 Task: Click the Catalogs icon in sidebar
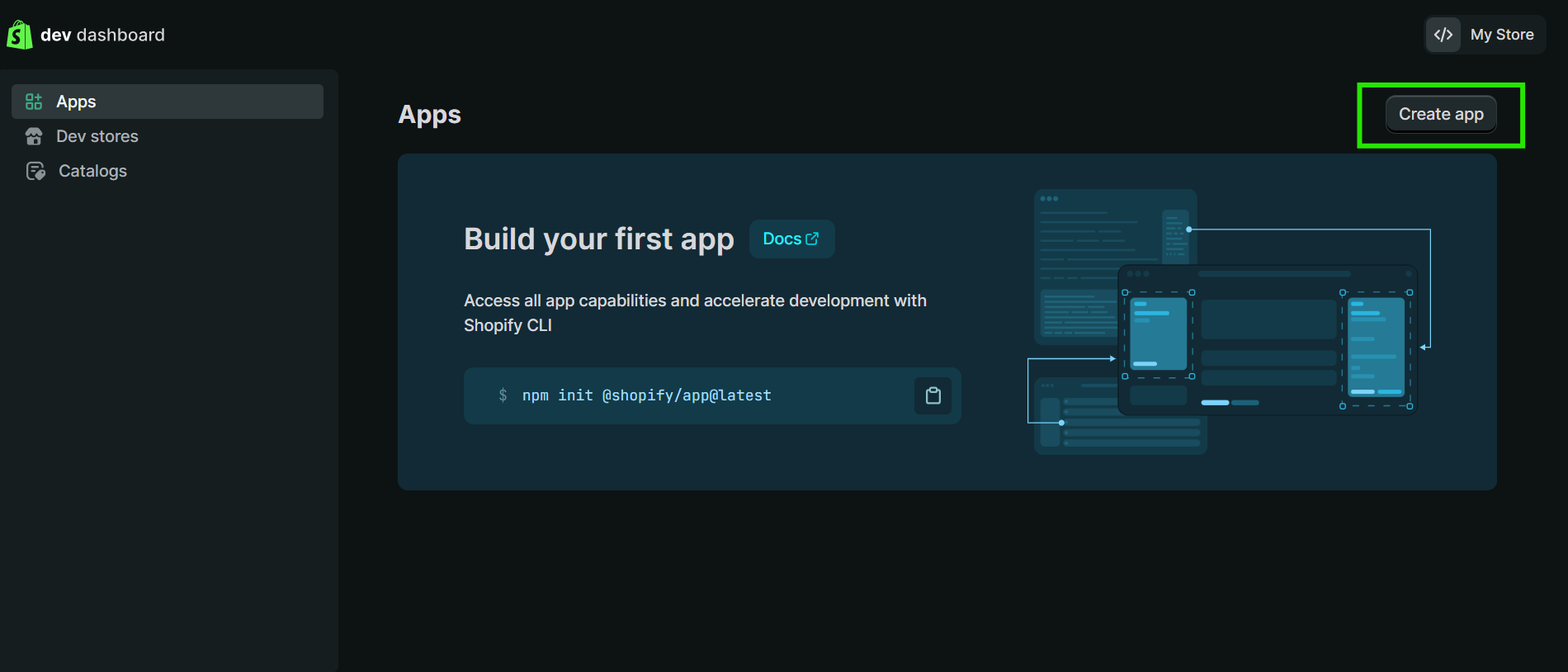click(35, 171)
